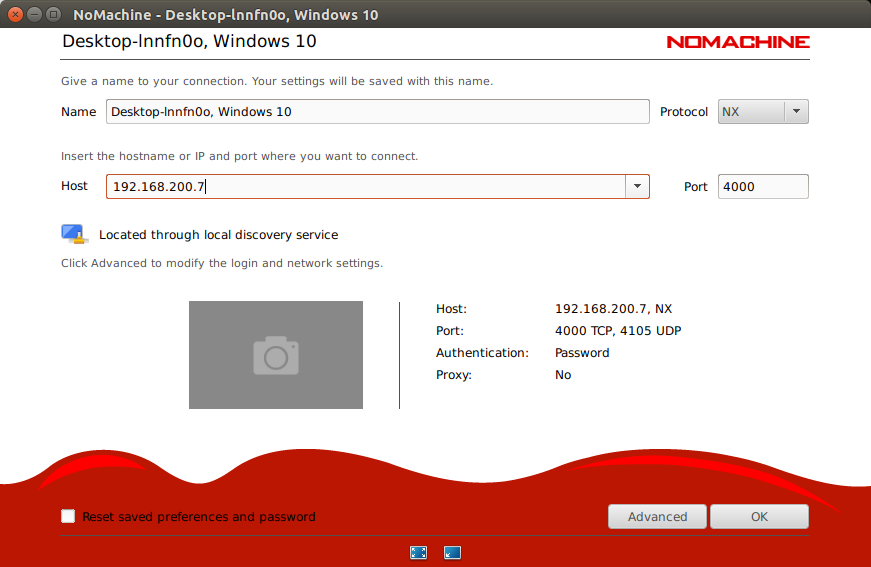Click the local discovery service computer icon
The height and width of the screenshot is (567, 871).
point(74,234)
